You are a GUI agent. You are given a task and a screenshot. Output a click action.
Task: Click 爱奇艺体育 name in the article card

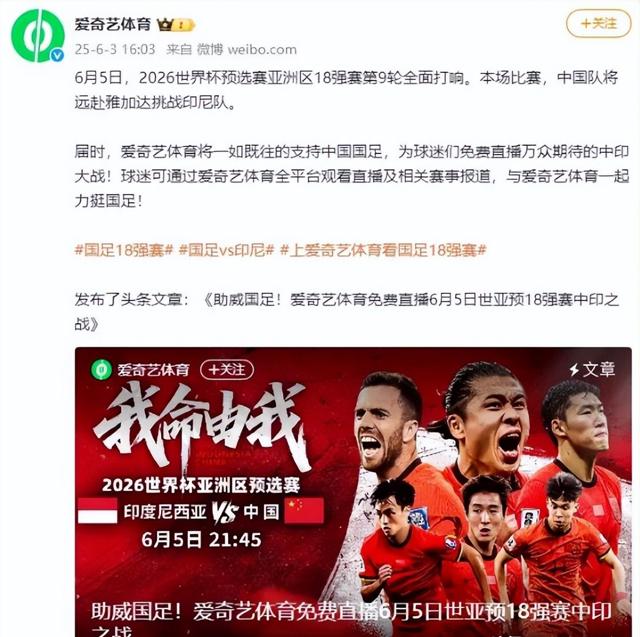[153, 370]
